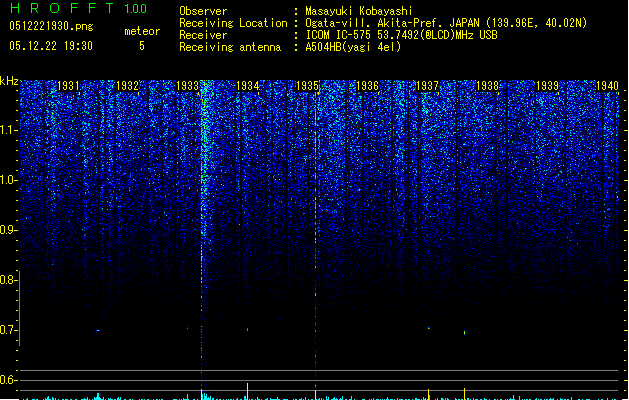Viewport: 629px width, 400px height.
Task: Click the meteor count value 5
Action: [x=142, y=46]
